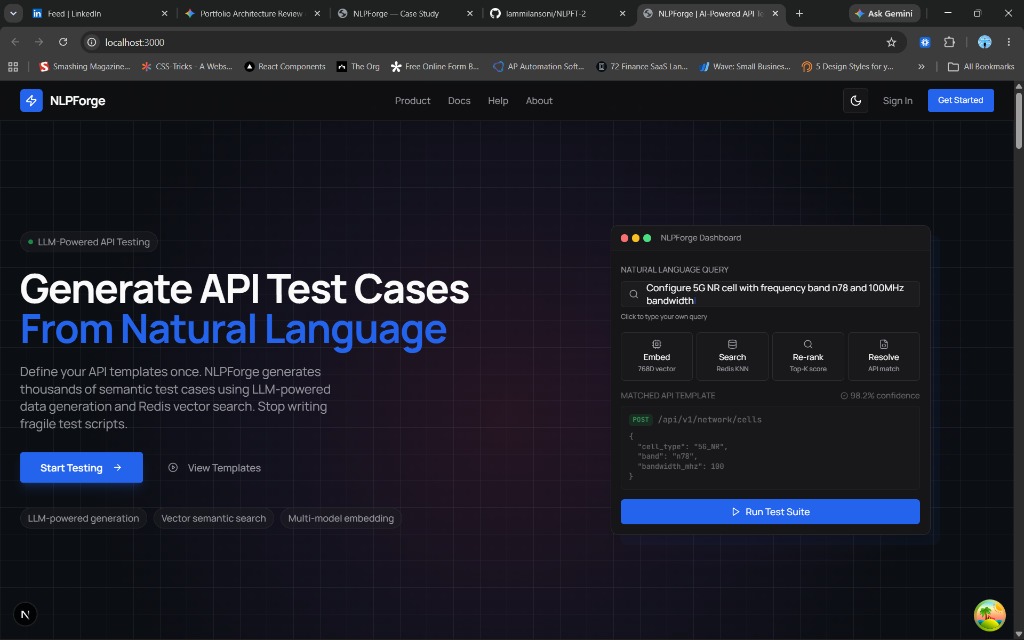The width and height of the screenshot is (1024, 640).
Task: Click the NLPForge lightning bolt logo icon
Action: click(x=31, y=101)
